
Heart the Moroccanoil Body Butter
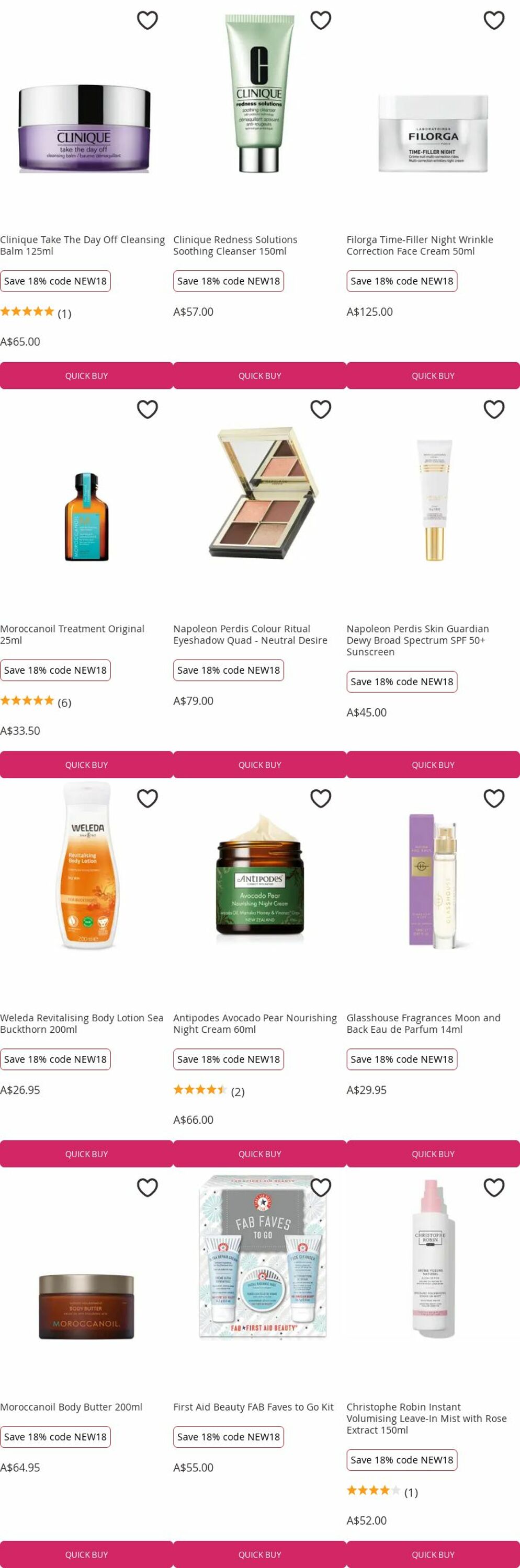click(x=148, y=1187)
